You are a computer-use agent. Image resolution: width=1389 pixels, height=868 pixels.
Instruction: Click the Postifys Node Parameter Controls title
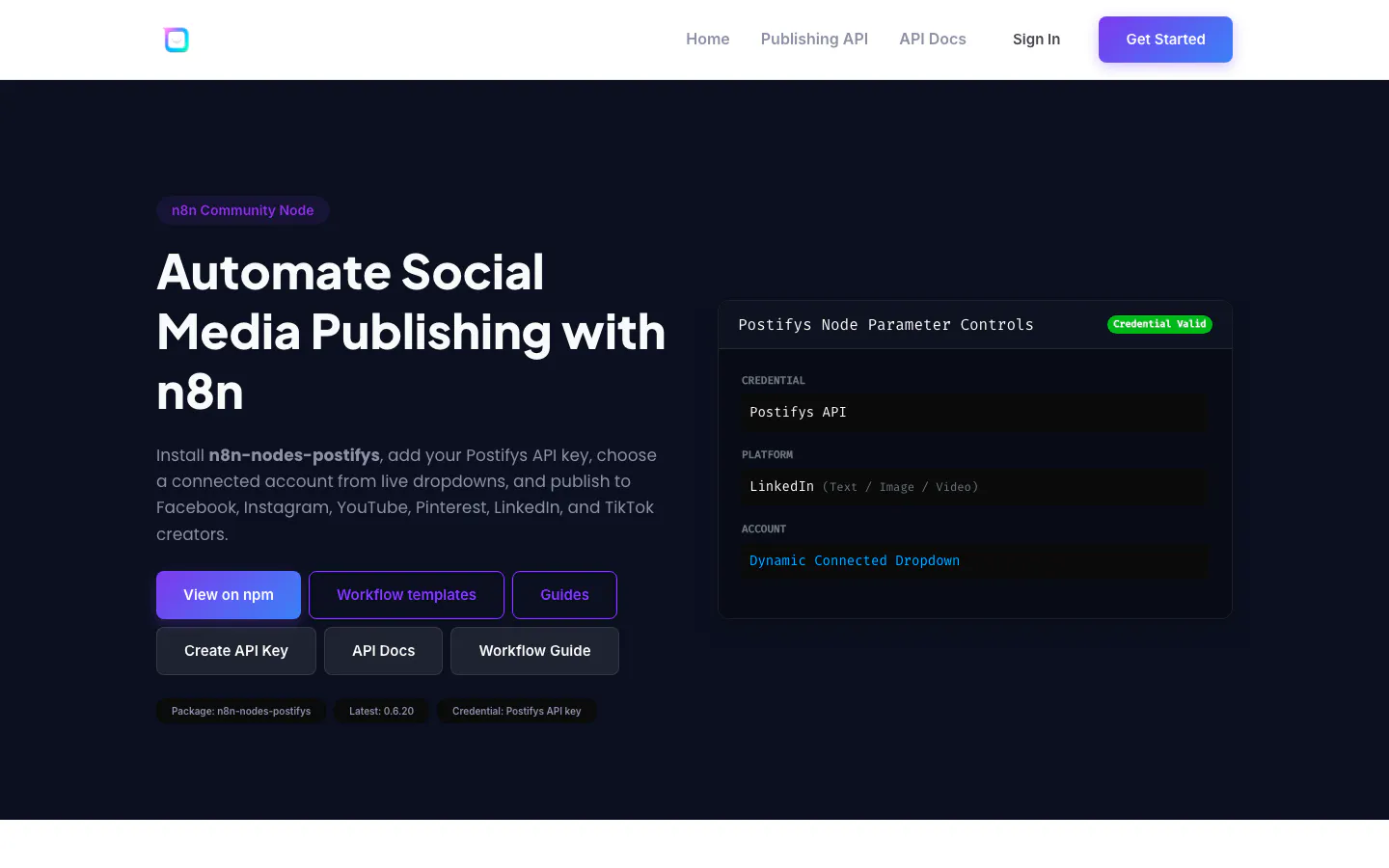(x=885, y=325)
